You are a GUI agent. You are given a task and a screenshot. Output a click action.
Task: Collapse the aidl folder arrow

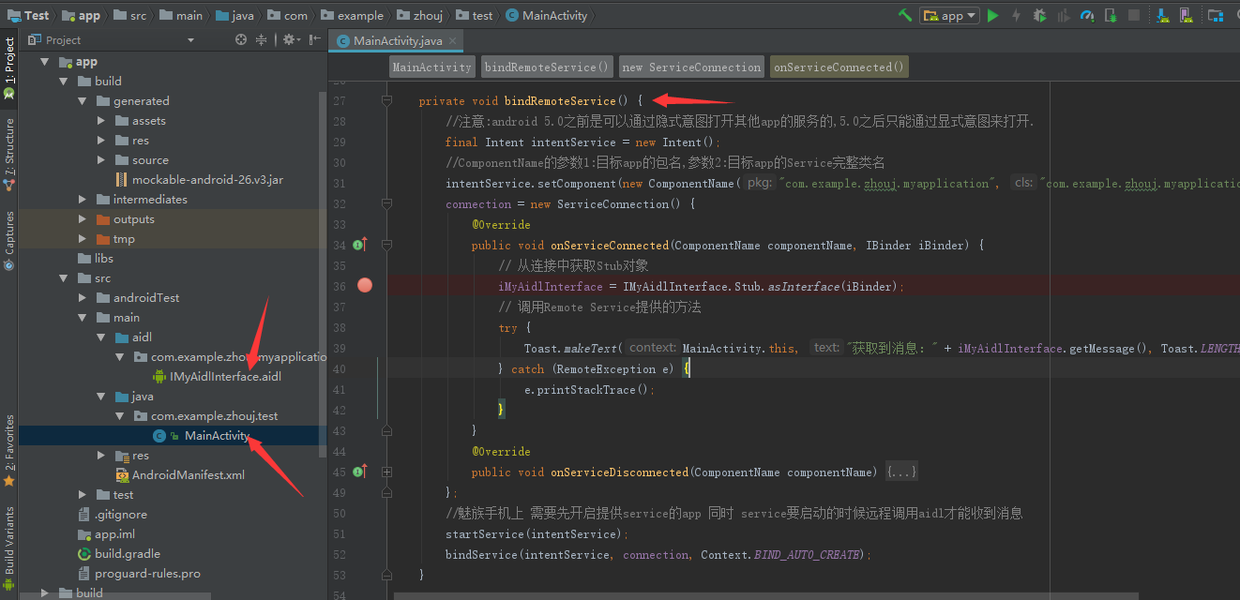(x=102, y=337)
